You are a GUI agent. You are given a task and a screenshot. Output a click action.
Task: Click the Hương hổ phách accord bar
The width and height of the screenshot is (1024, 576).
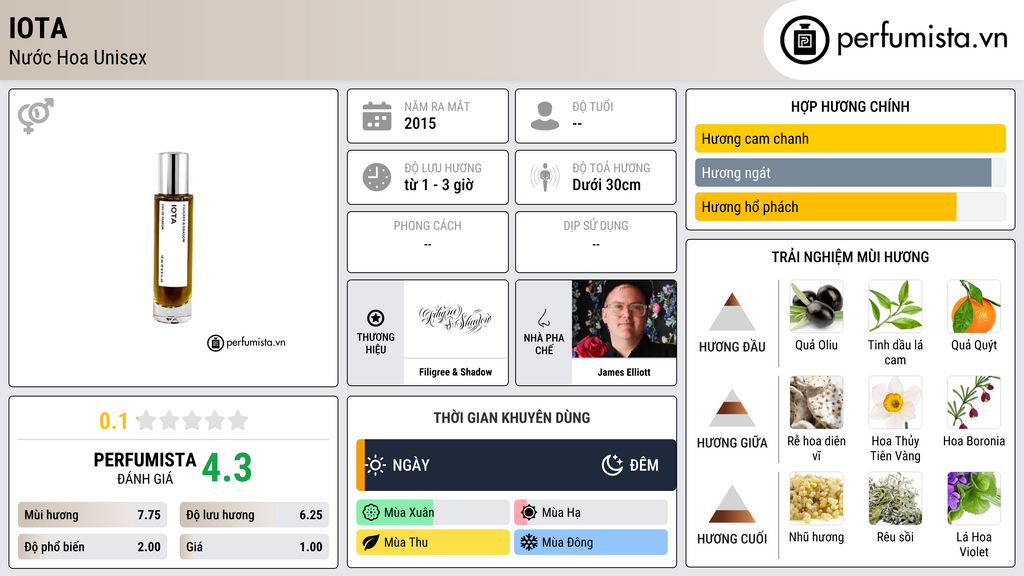pos(850,207)
